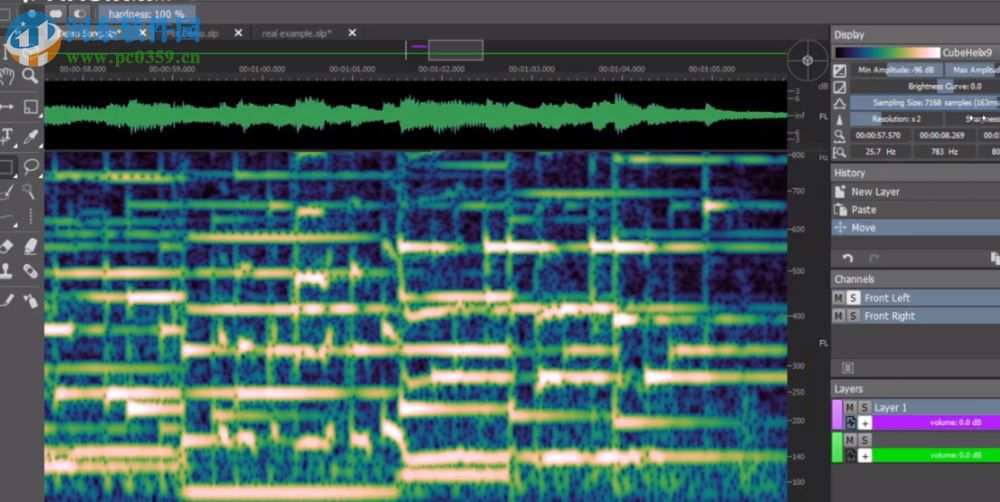The width and height of the screenshot is (1000, 502).
Task: Solo the Front Left channel
Action: coord(853,298)
